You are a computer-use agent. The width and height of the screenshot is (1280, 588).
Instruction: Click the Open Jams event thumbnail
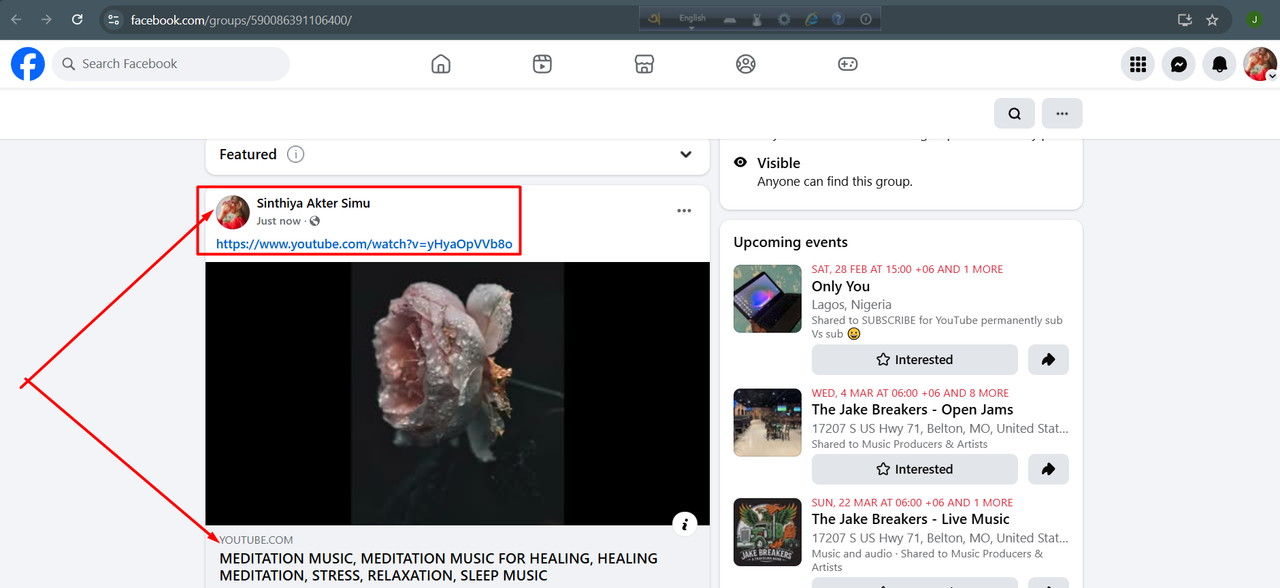[767, 422]
